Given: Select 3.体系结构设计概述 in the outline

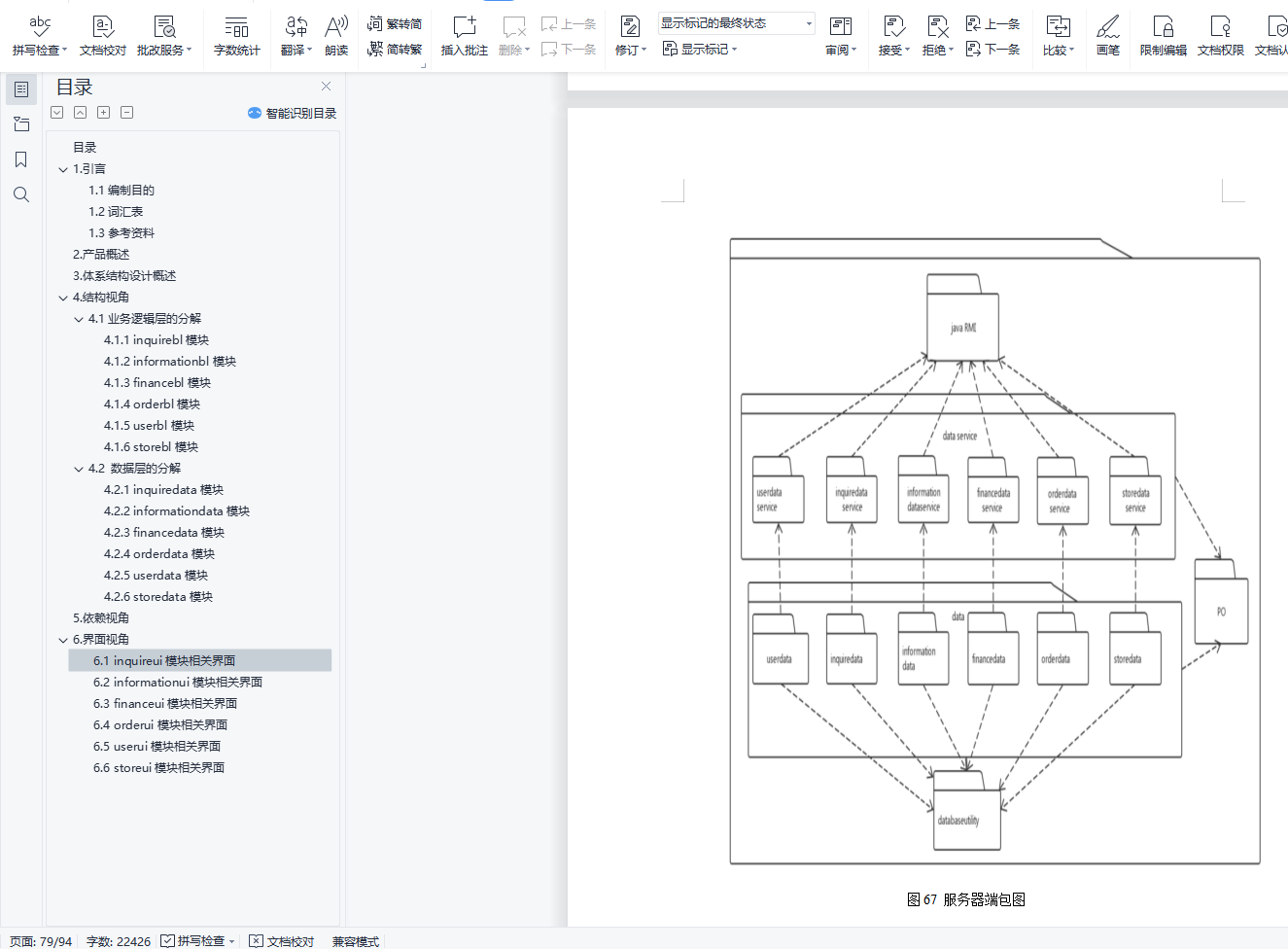Looking at the screenshot, I should [x=124, y=276].
